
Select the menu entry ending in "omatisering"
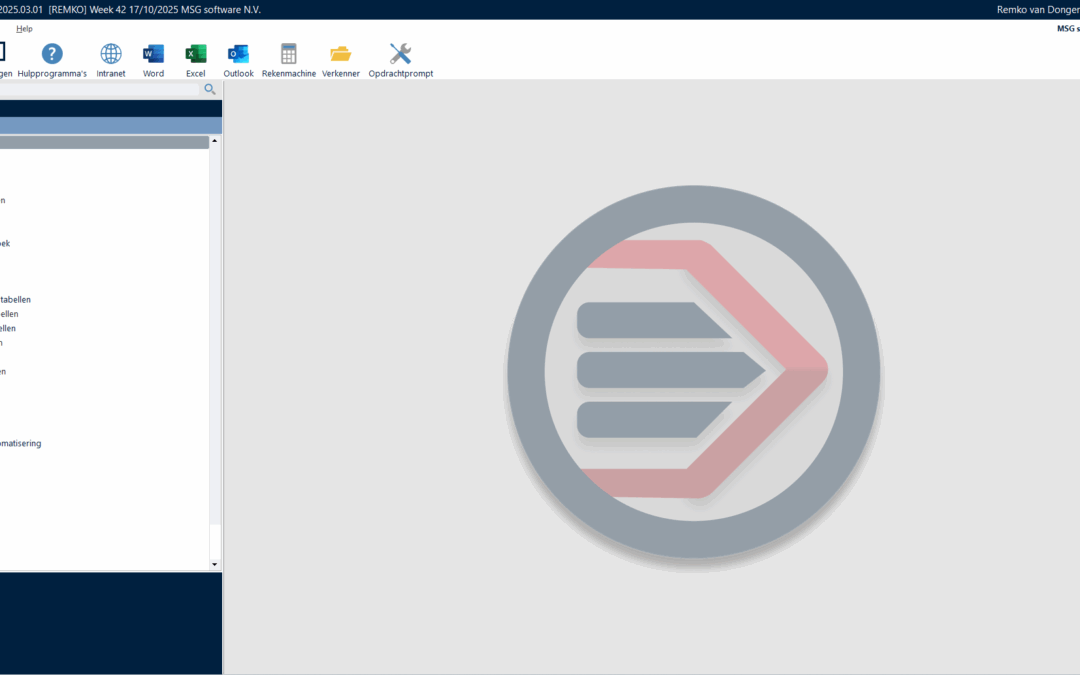coord(20,443)
